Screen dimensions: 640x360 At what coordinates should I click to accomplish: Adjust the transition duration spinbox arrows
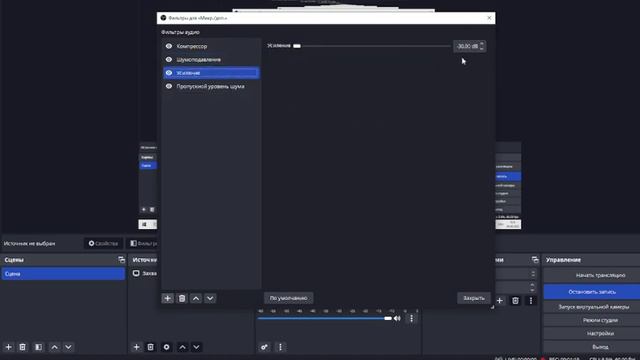[x=532, y=287]
